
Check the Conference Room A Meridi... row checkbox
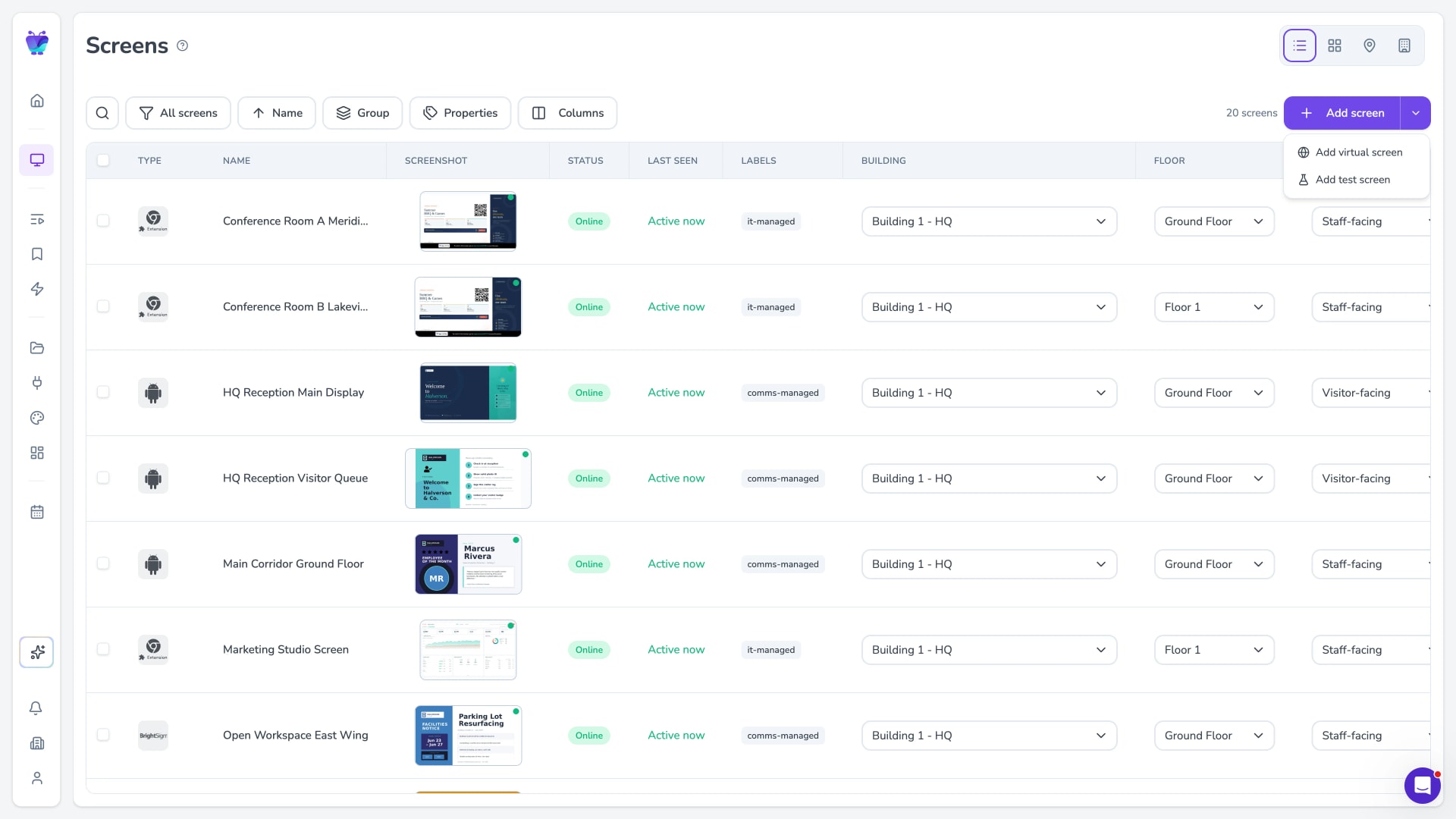click(103, 221)
